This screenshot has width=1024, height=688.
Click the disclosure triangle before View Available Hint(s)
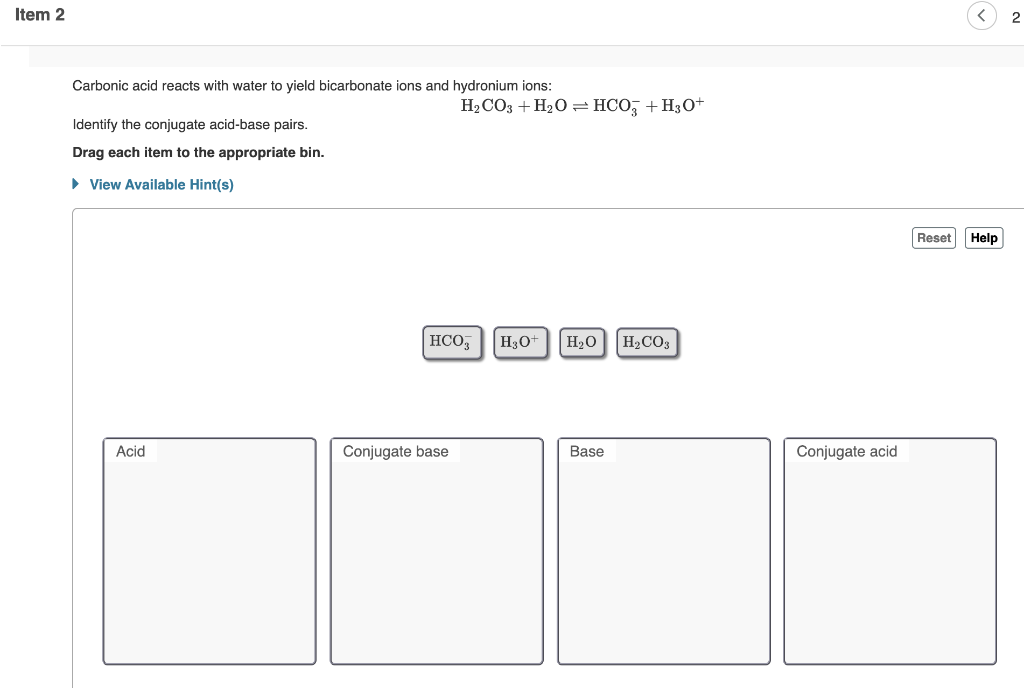click(74, 184)
